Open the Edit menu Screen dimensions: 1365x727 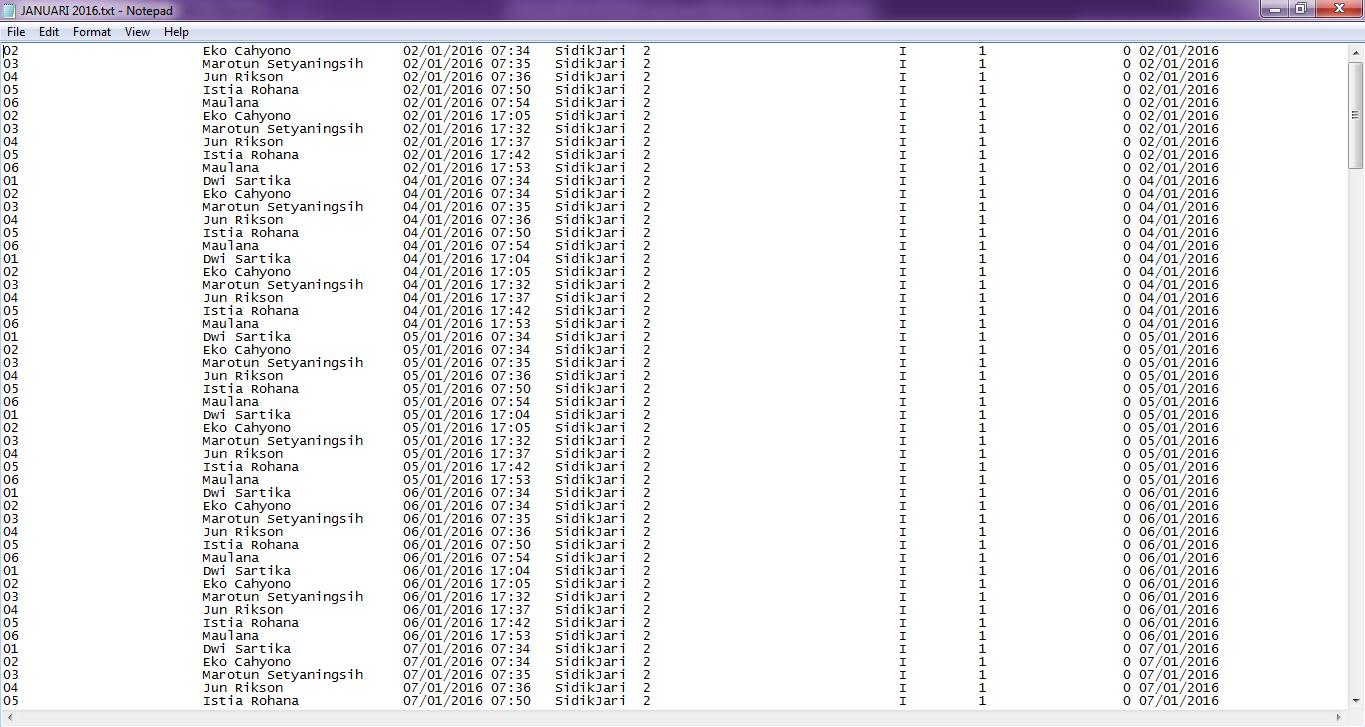[x=49, y=32]
